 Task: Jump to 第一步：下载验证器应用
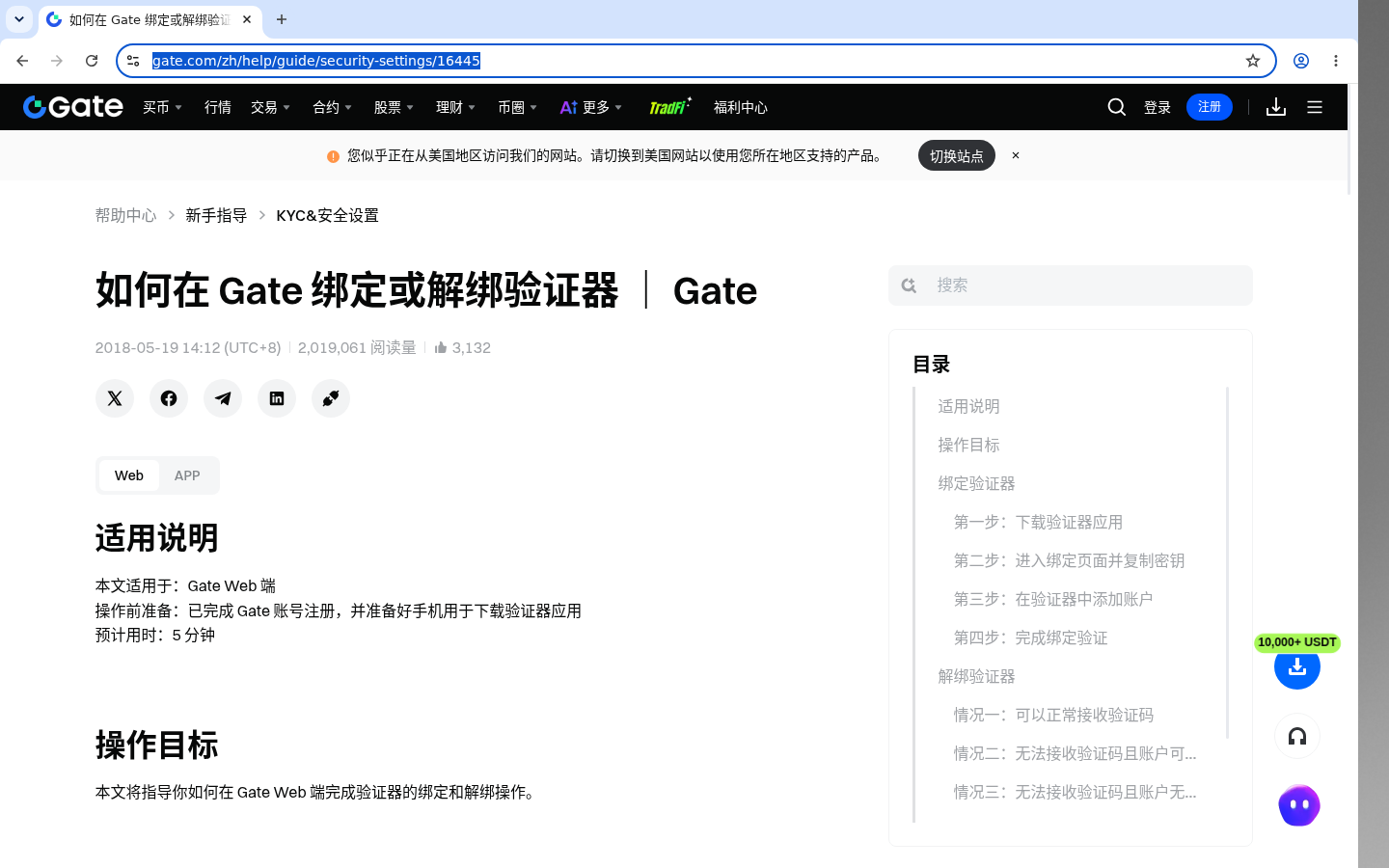pos(1038,522)
